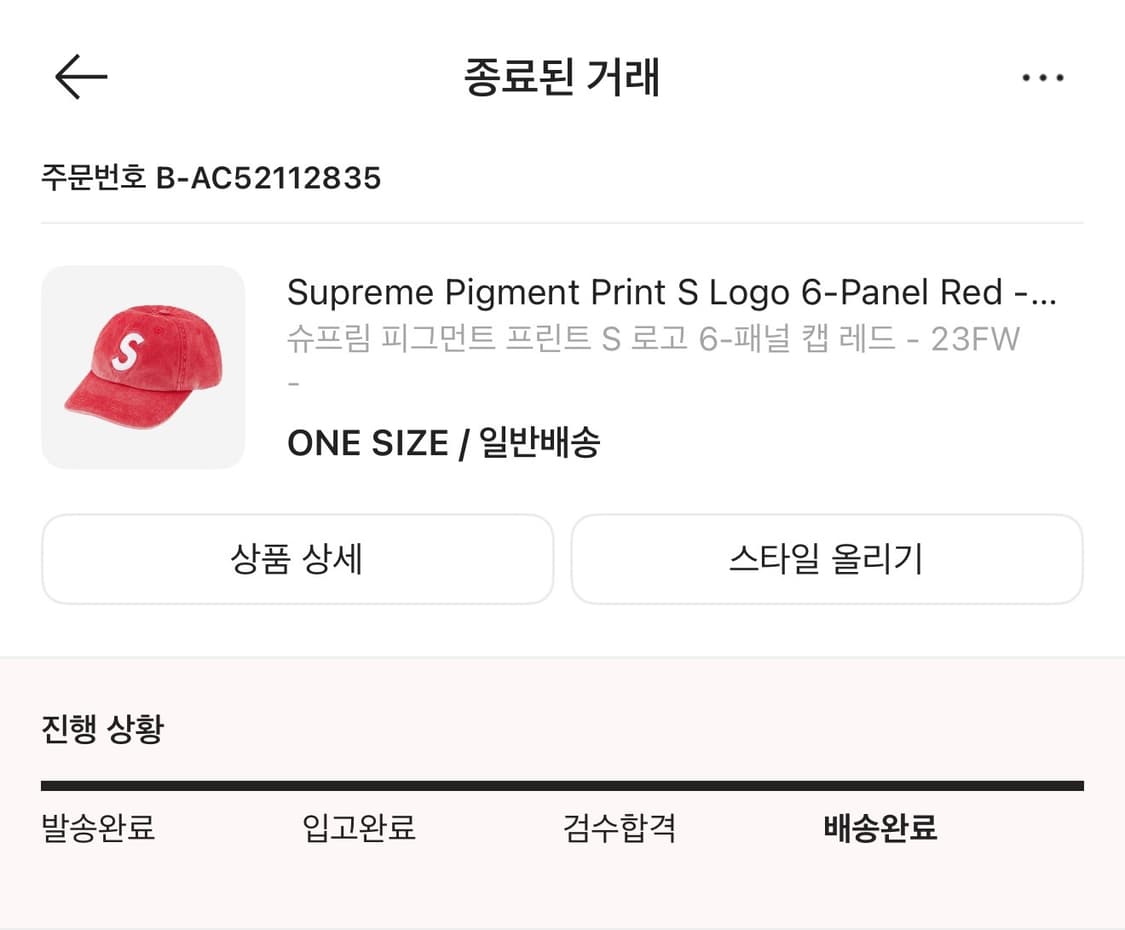Tap the white S logo on the cap image

coord(129,350)
